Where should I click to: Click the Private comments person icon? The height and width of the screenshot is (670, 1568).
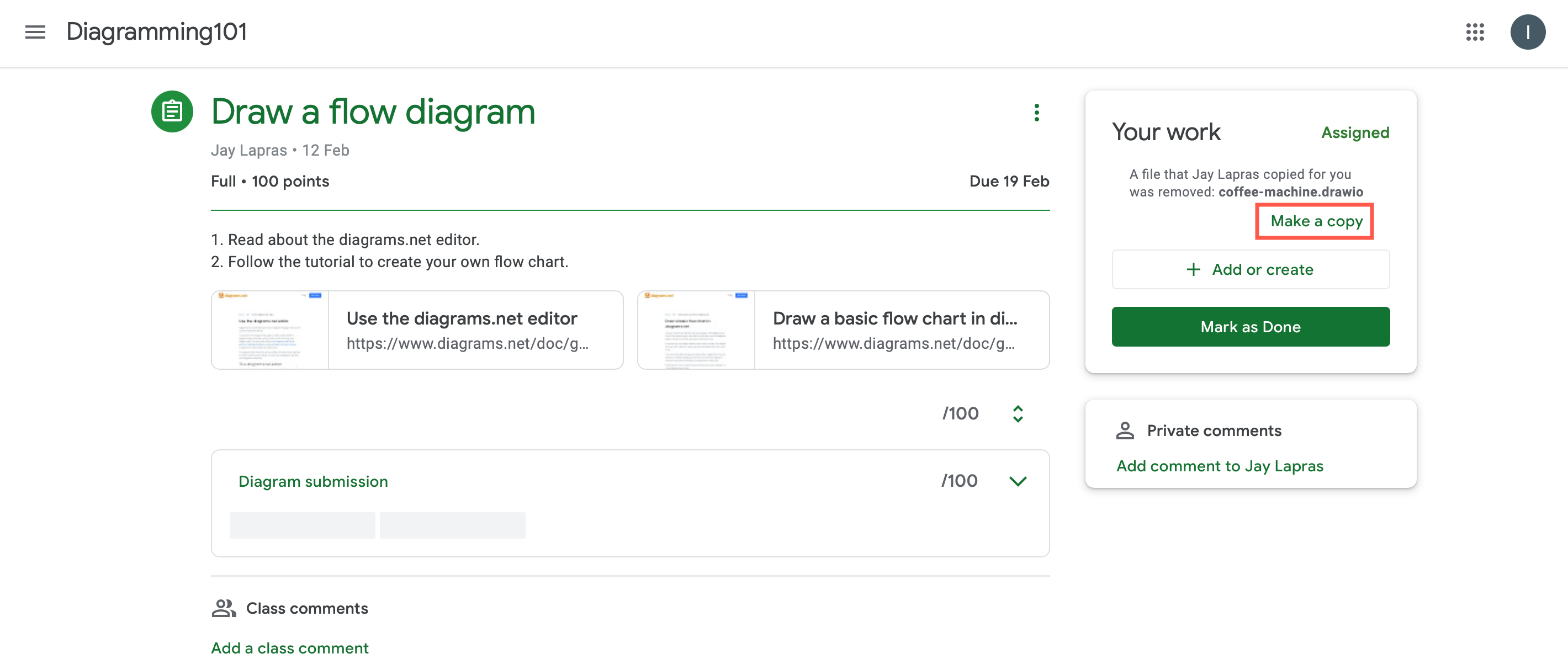coord(1124,430)
